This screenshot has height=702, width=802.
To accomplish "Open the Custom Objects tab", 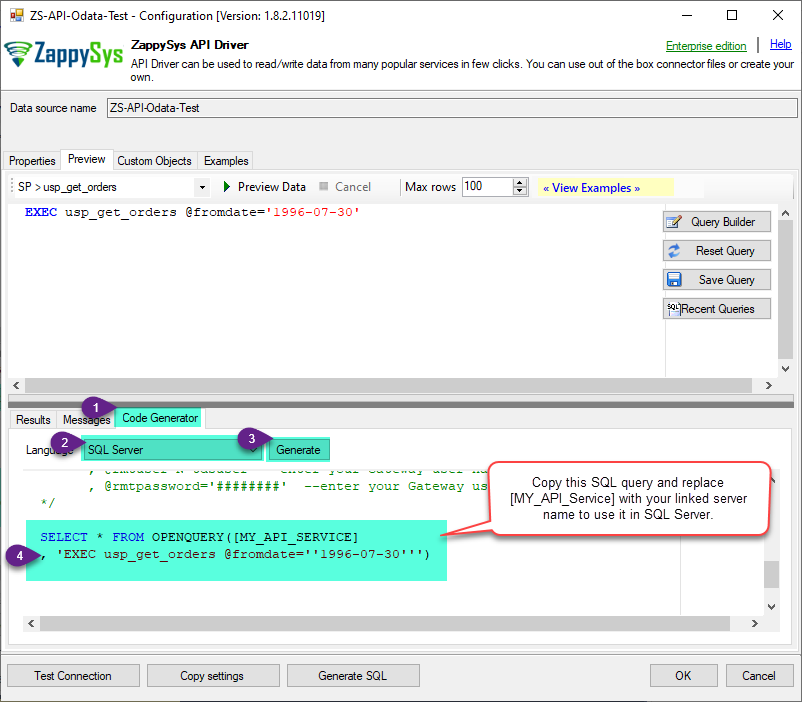I will coord(154,161).
